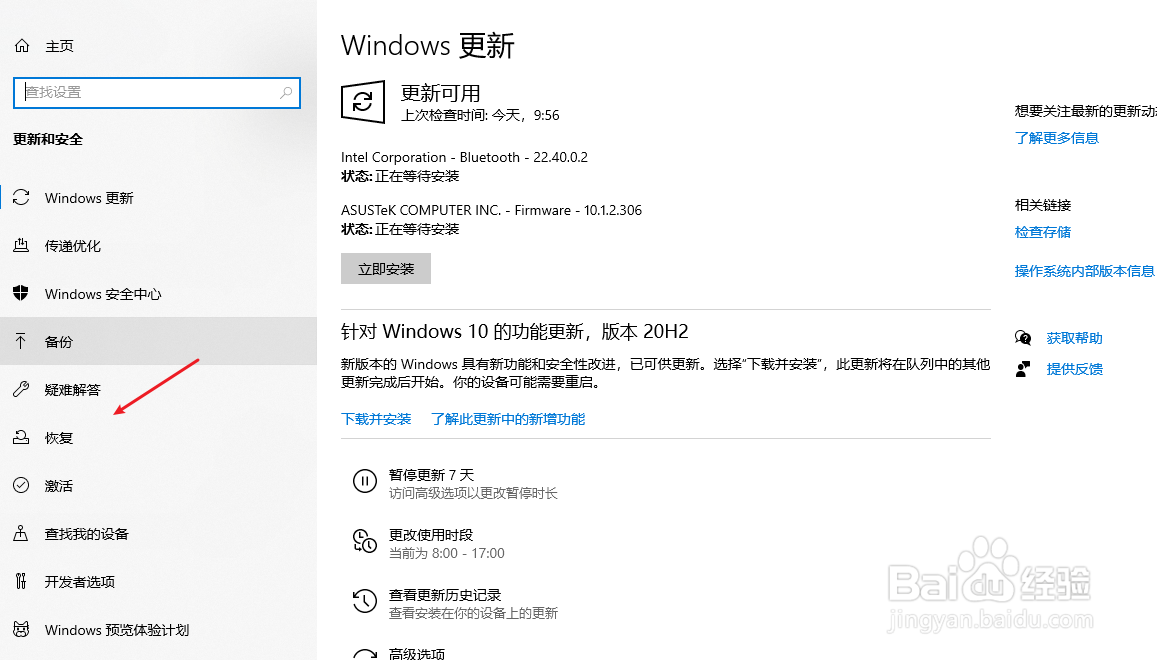Open 更改使用时段 option

pyautogui.click(x=431, y=534)
